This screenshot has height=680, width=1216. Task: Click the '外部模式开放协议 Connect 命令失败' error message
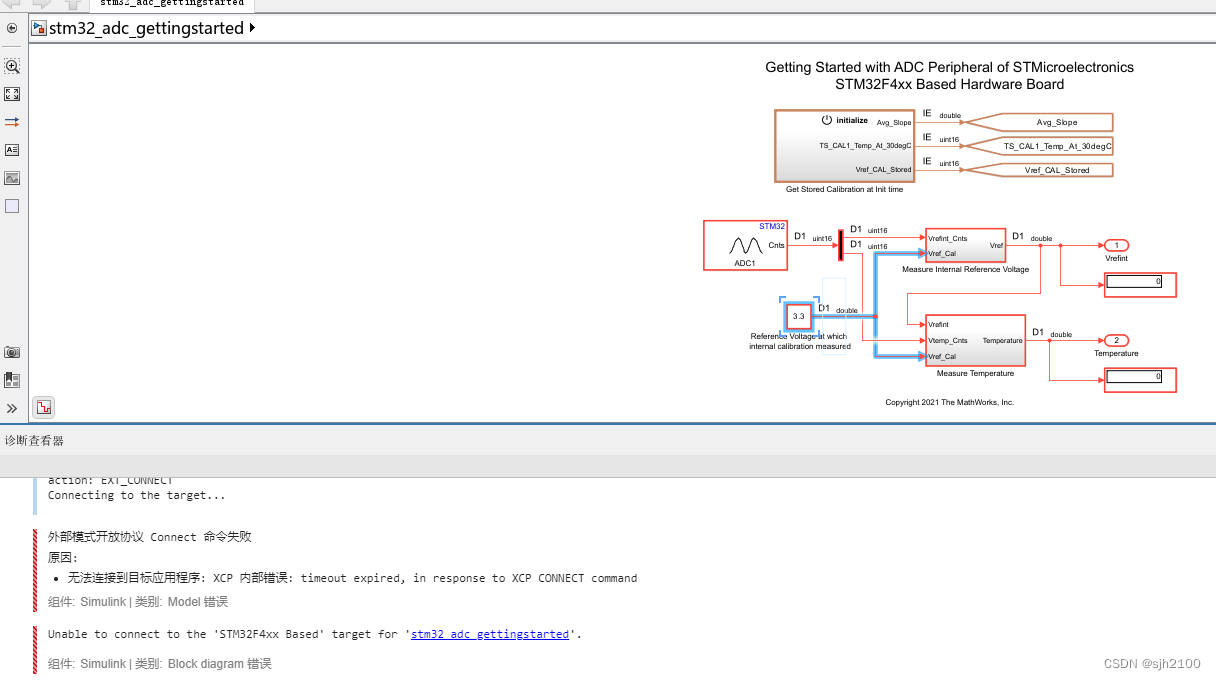tap(149, 537)
